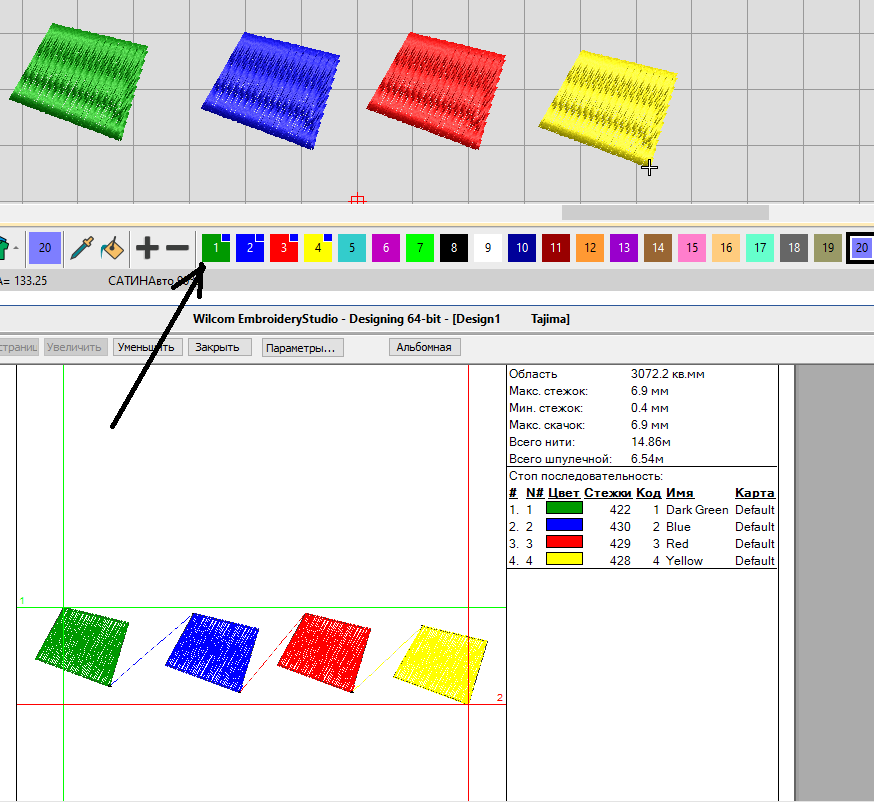
Task: Pick blue color 2 from the palette
Action: click(250, 247)
